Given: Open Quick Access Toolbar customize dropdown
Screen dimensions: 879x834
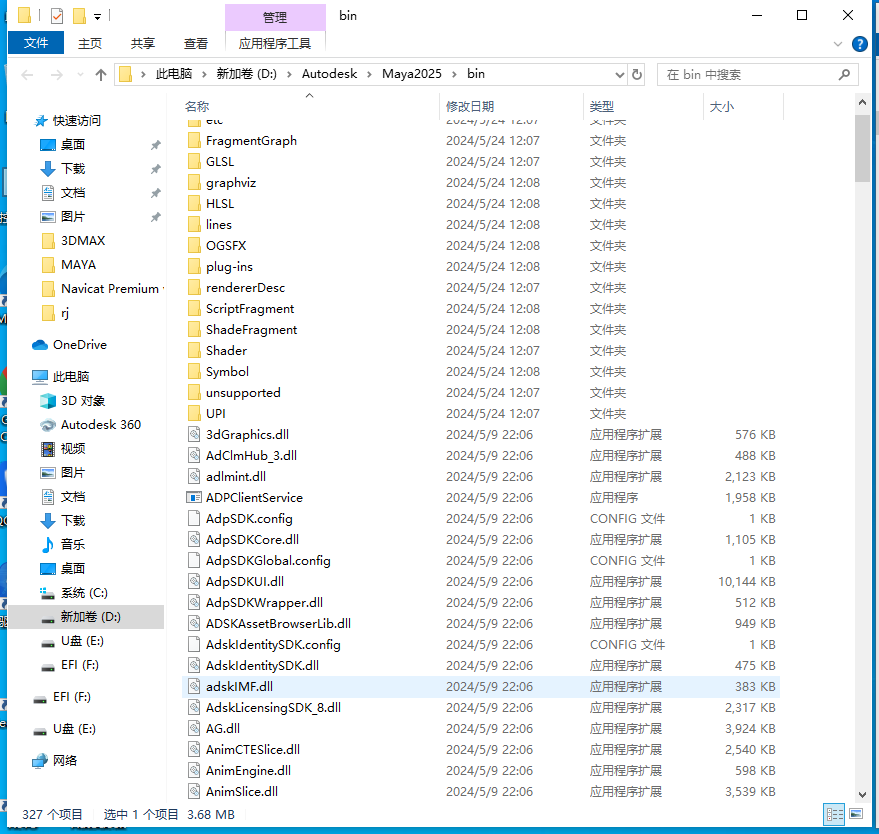Looking at the screenshot, I should tap(97, 16).
